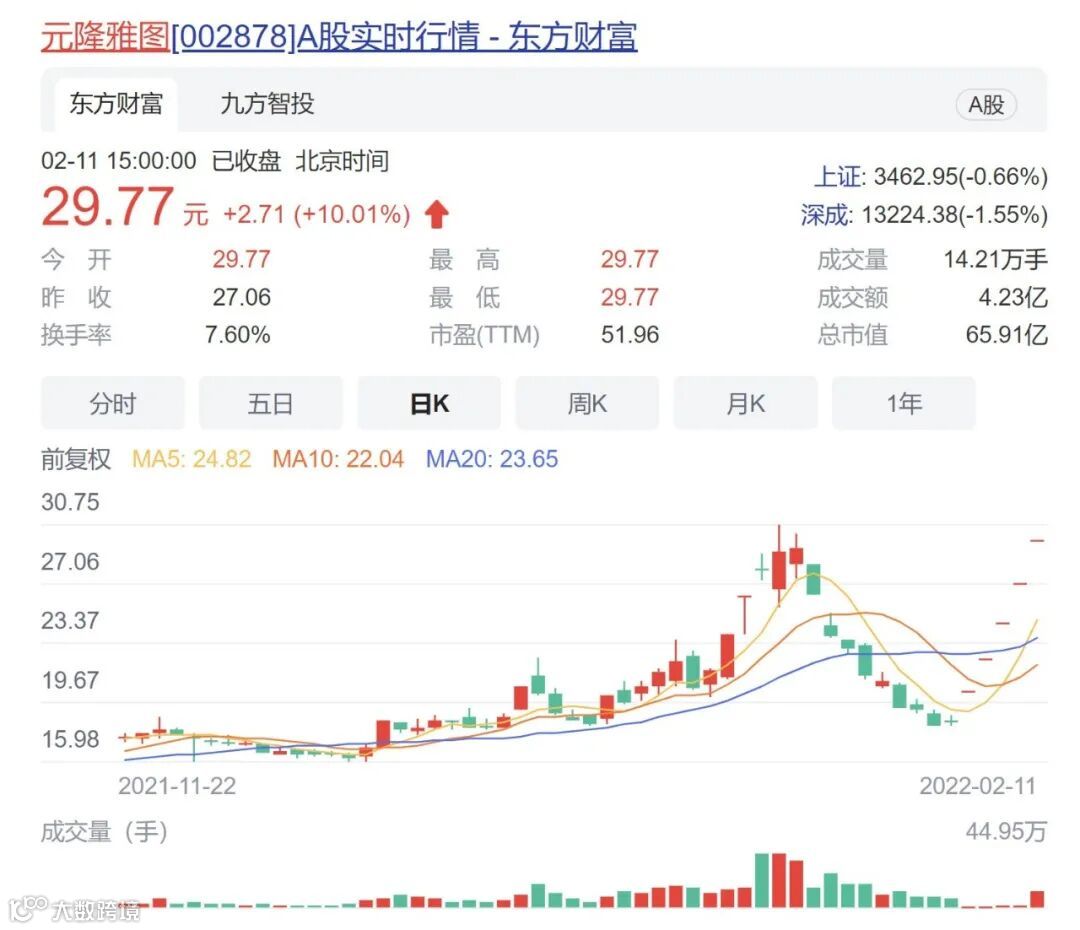Click the 44.95万 volume scale label
The width and height of the screenshot is (1080, 930).
click(1006, 831)
